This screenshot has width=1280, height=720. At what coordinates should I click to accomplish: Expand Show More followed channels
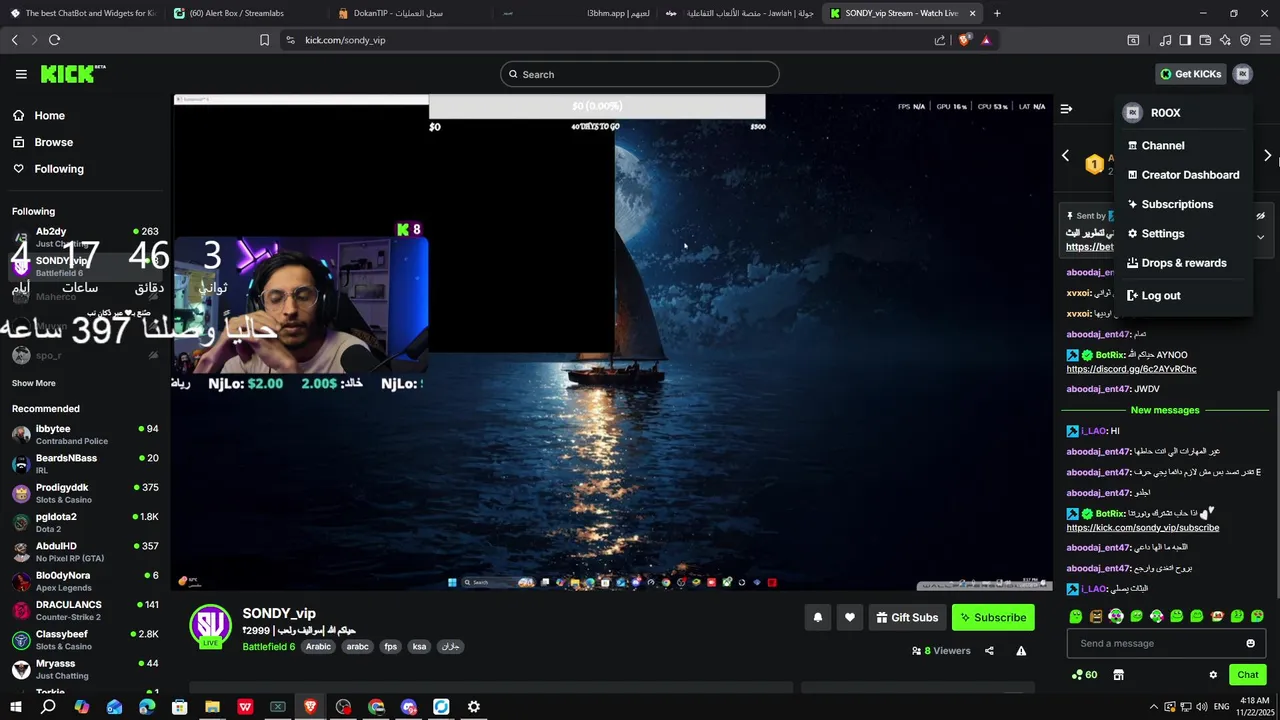coord(34,383)
